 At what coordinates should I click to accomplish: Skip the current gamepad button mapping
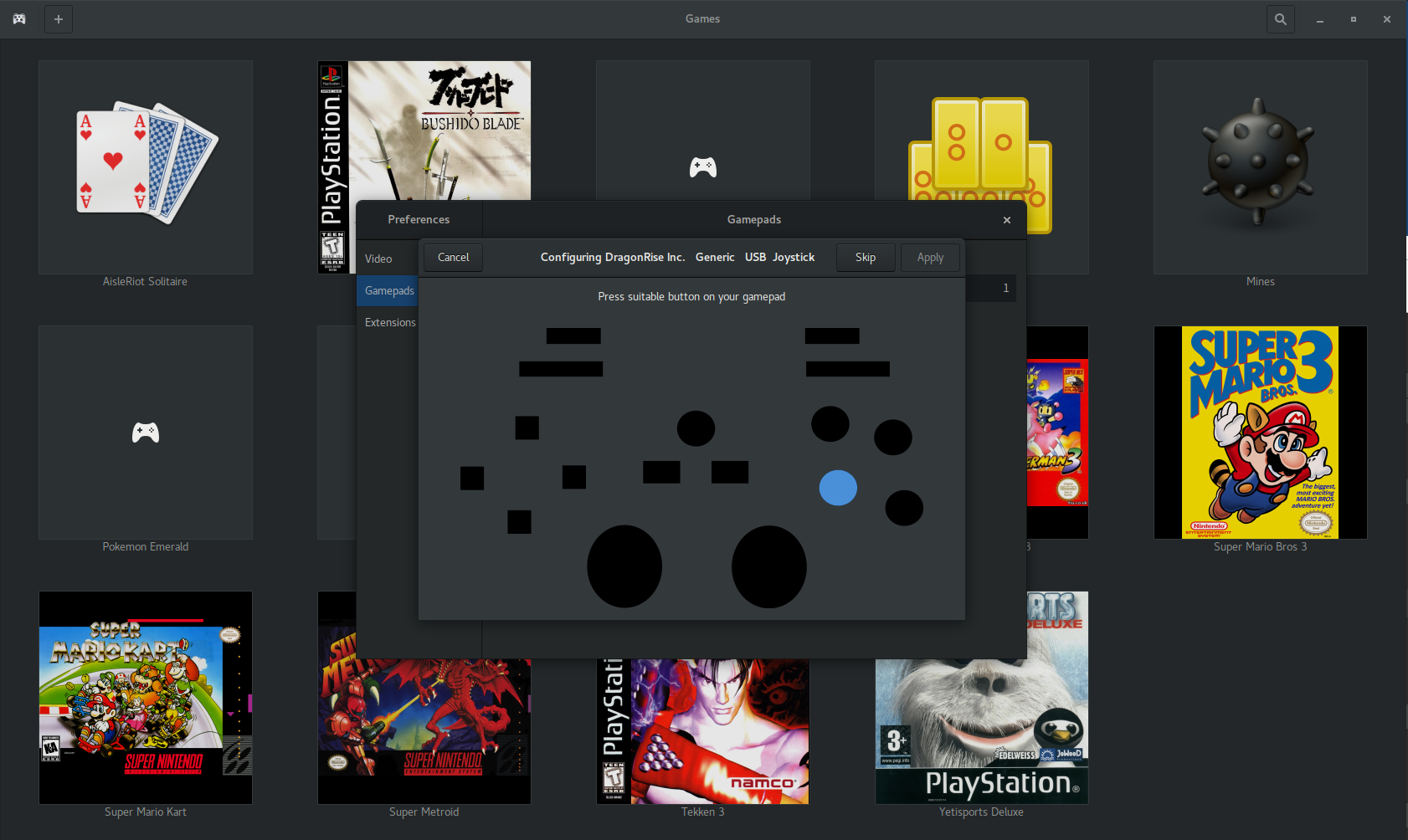click(x=866, y=257)
